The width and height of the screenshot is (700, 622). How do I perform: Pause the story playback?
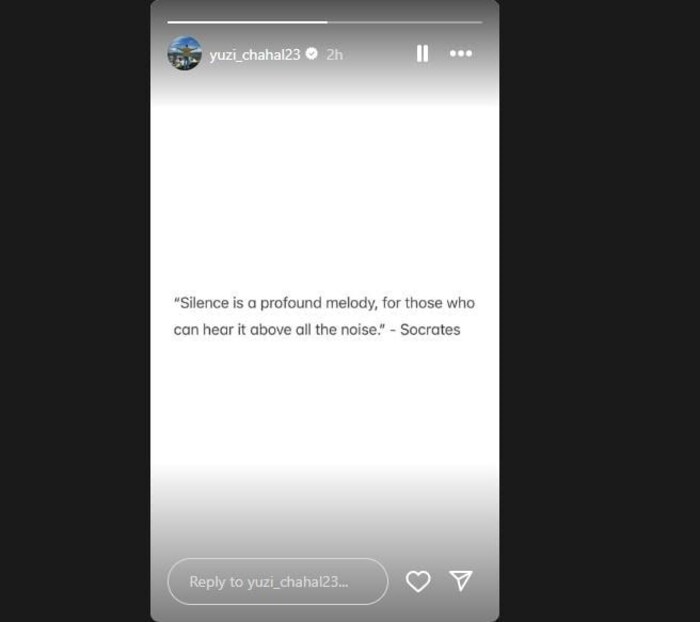point(422,54)
